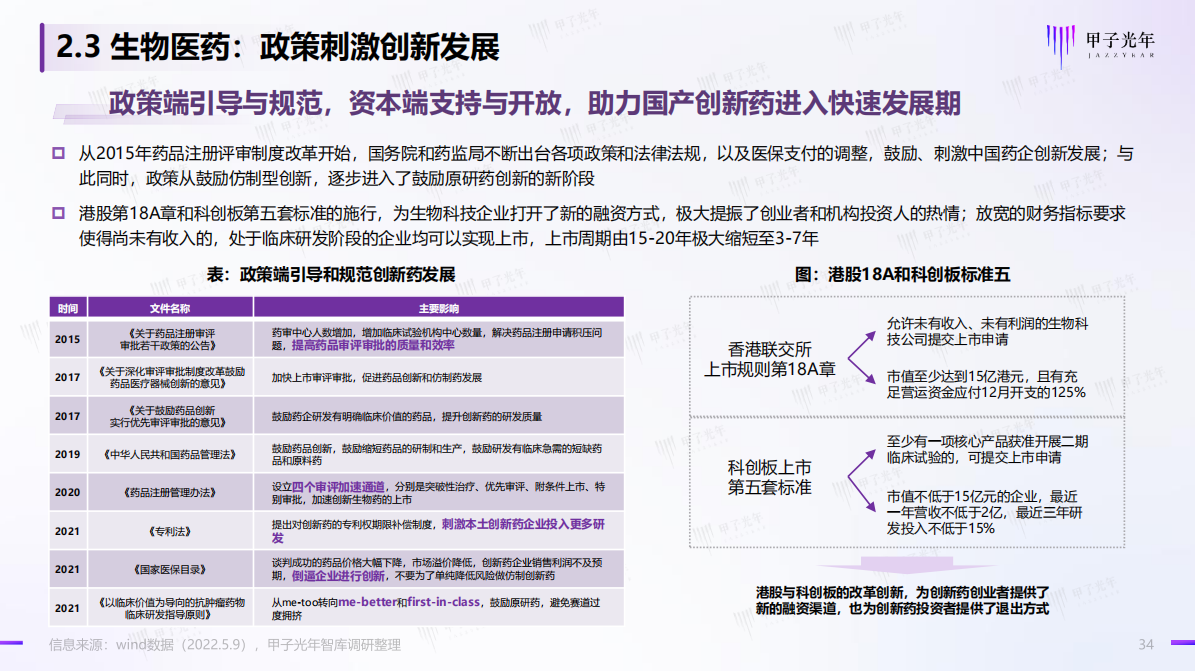The width and height of the screenshot is (1195, 671).
Task: Click the 《国家医保目录》 document name cell
Action: 169,569
